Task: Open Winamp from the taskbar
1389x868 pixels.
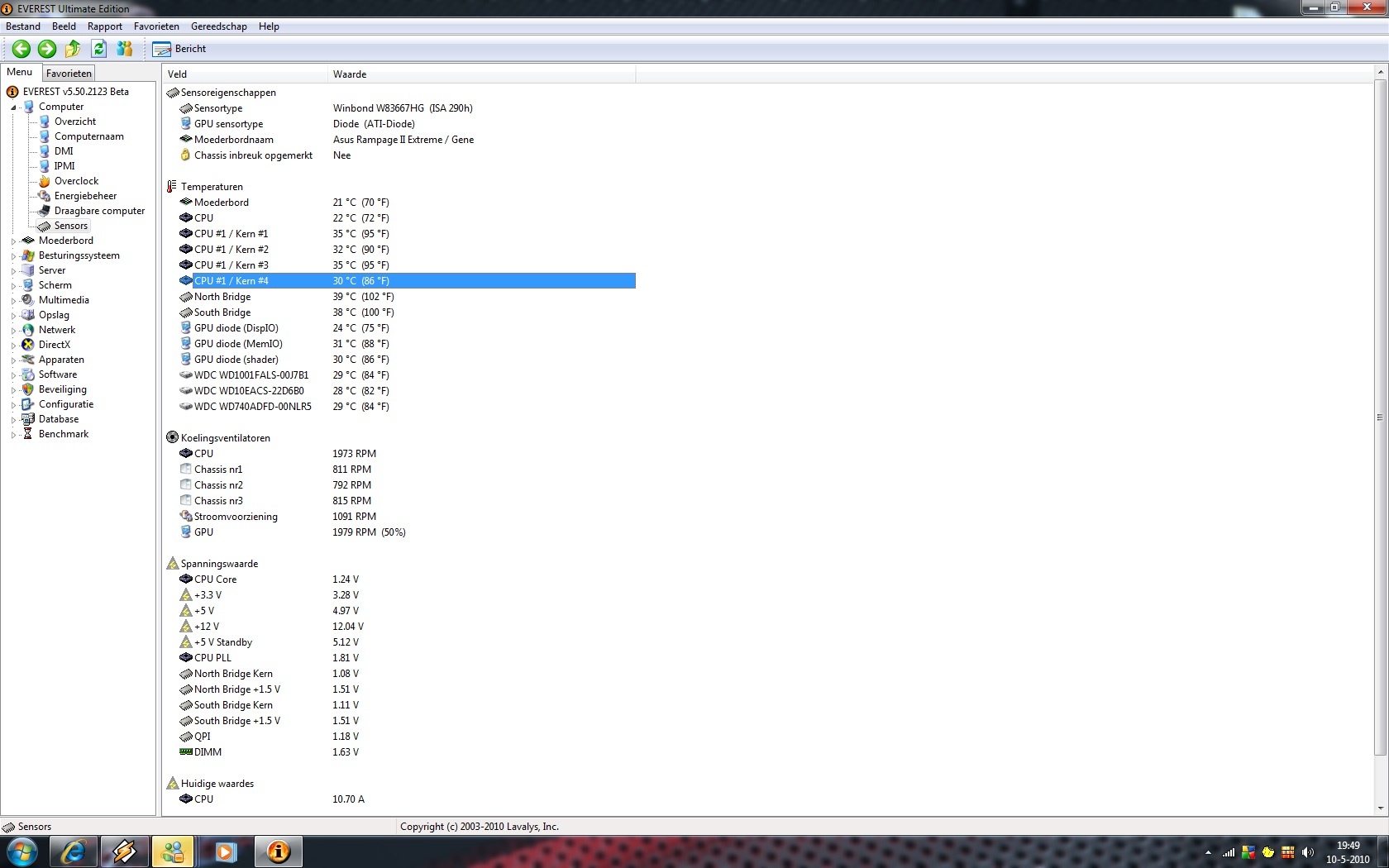Action: point(125,851)
